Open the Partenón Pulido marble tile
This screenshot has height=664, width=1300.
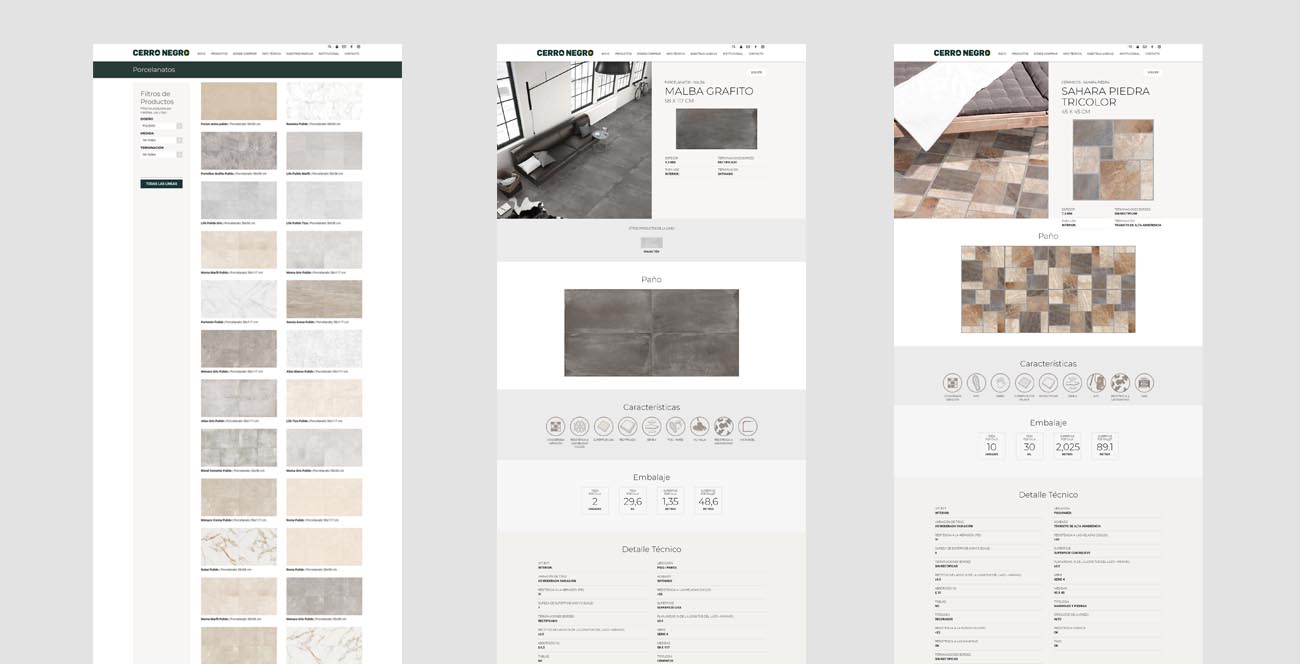click(x=239, y=299)
